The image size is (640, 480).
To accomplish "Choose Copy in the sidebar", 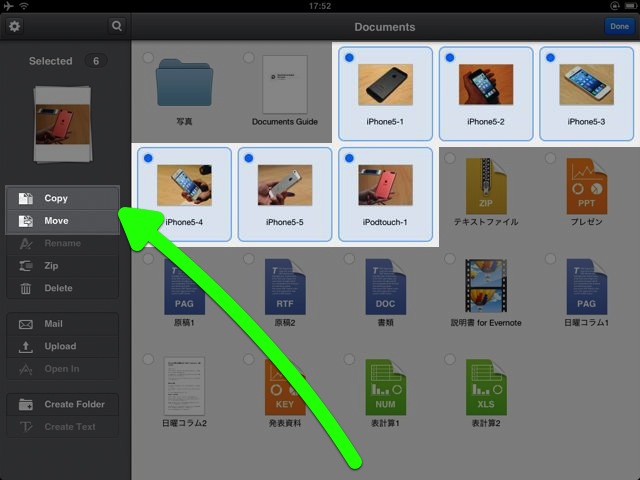I will click(62, 198).
